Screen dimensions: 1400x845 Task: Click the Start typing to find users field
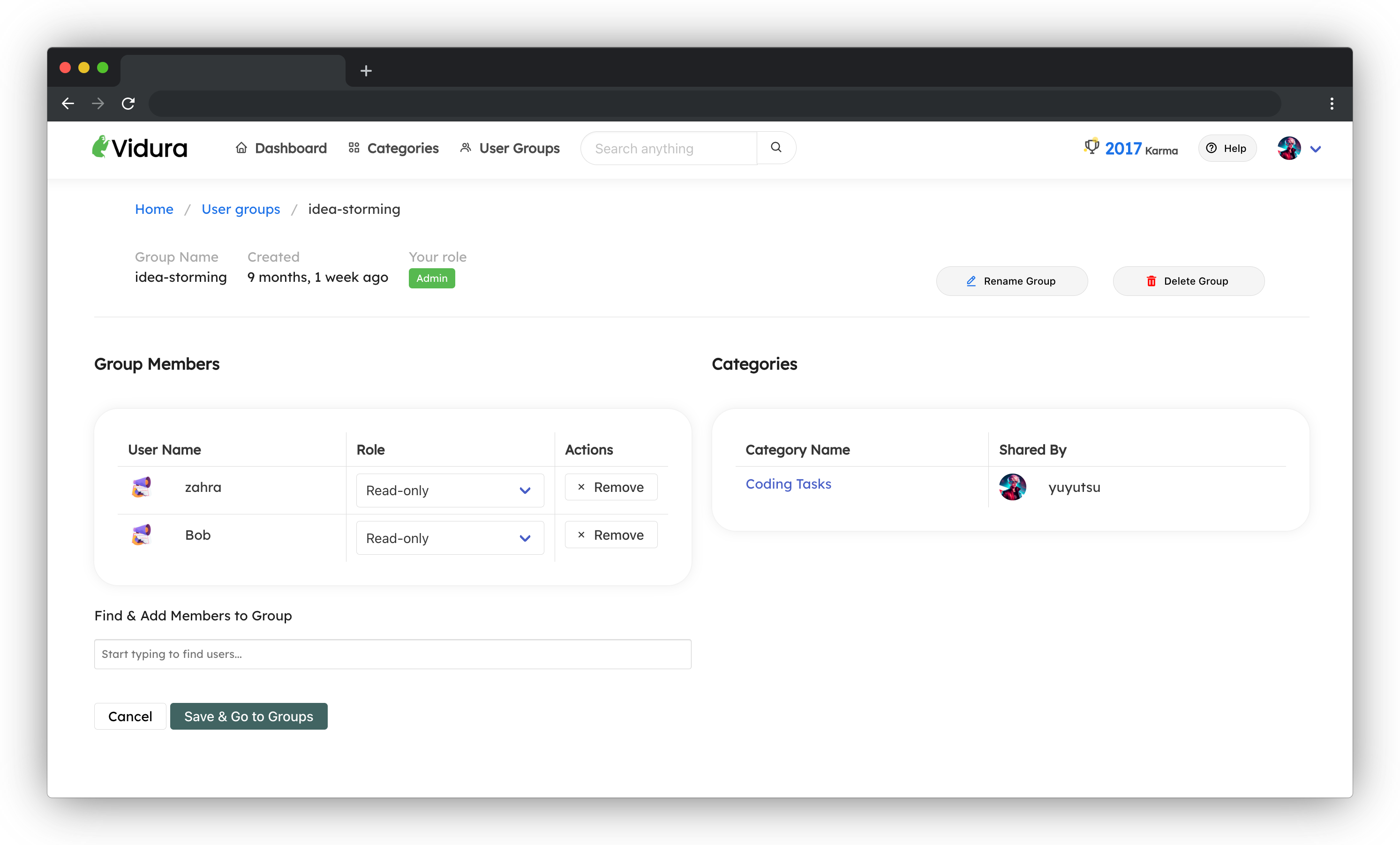pyautogui.click(x=392, y=654)
